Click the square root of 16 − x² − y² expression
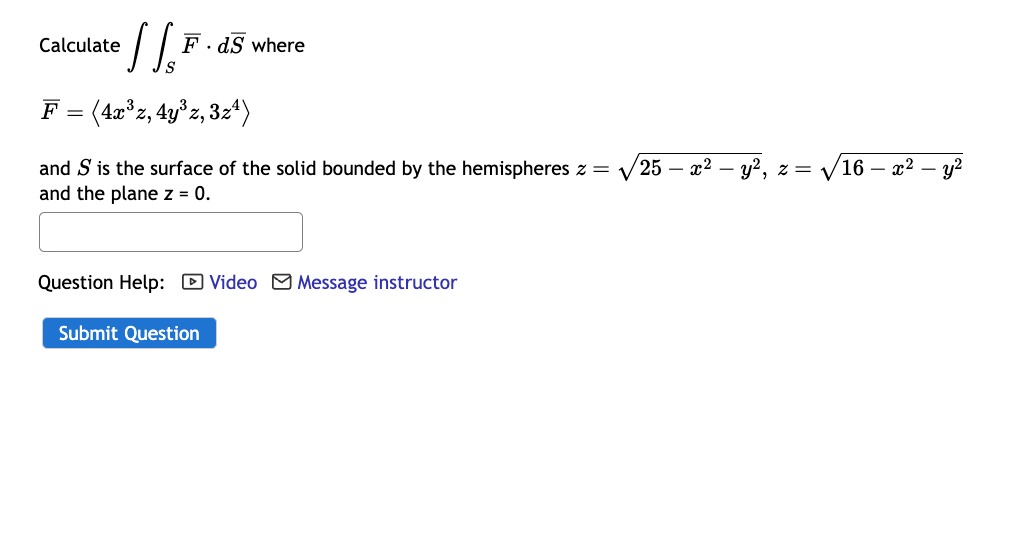 pyautogui.click(x=892, y=167)
